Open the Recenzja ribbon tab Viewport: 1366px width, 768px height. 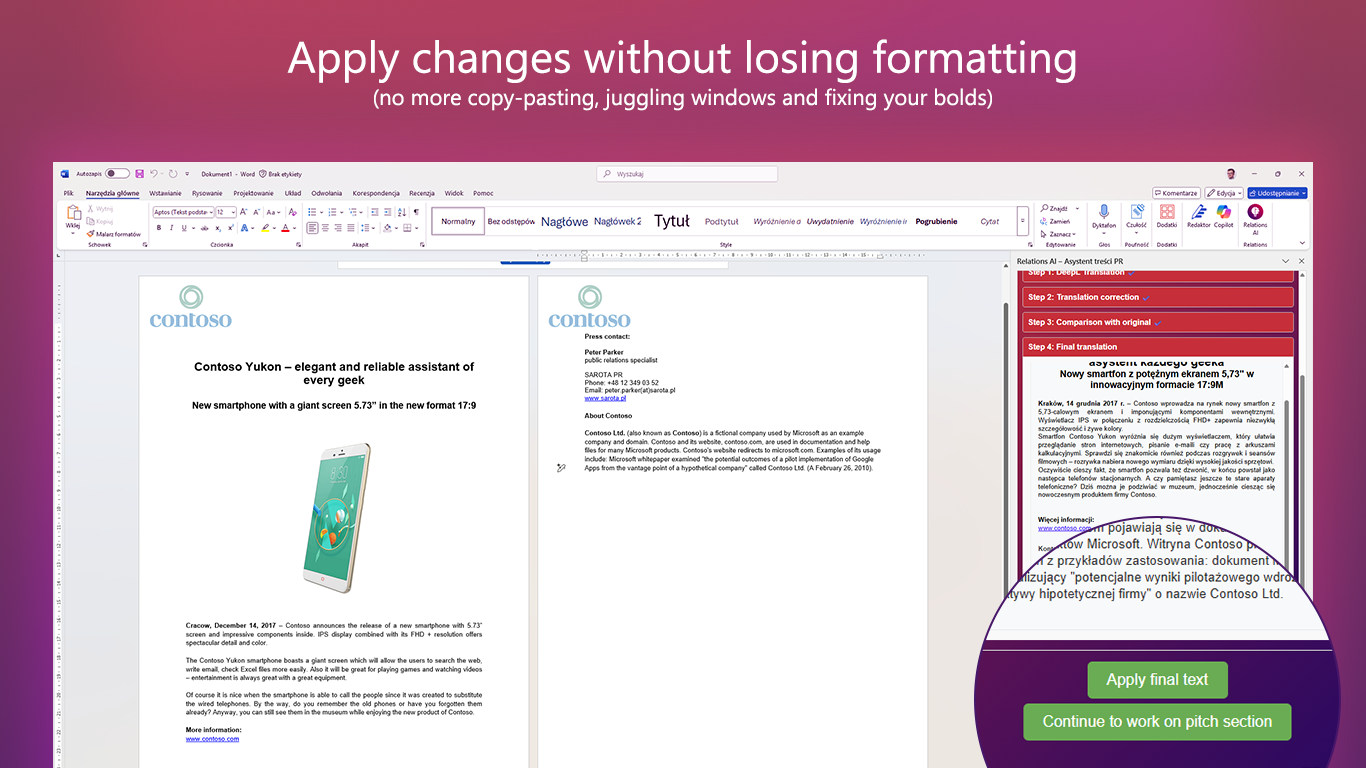tap(421, 193)
